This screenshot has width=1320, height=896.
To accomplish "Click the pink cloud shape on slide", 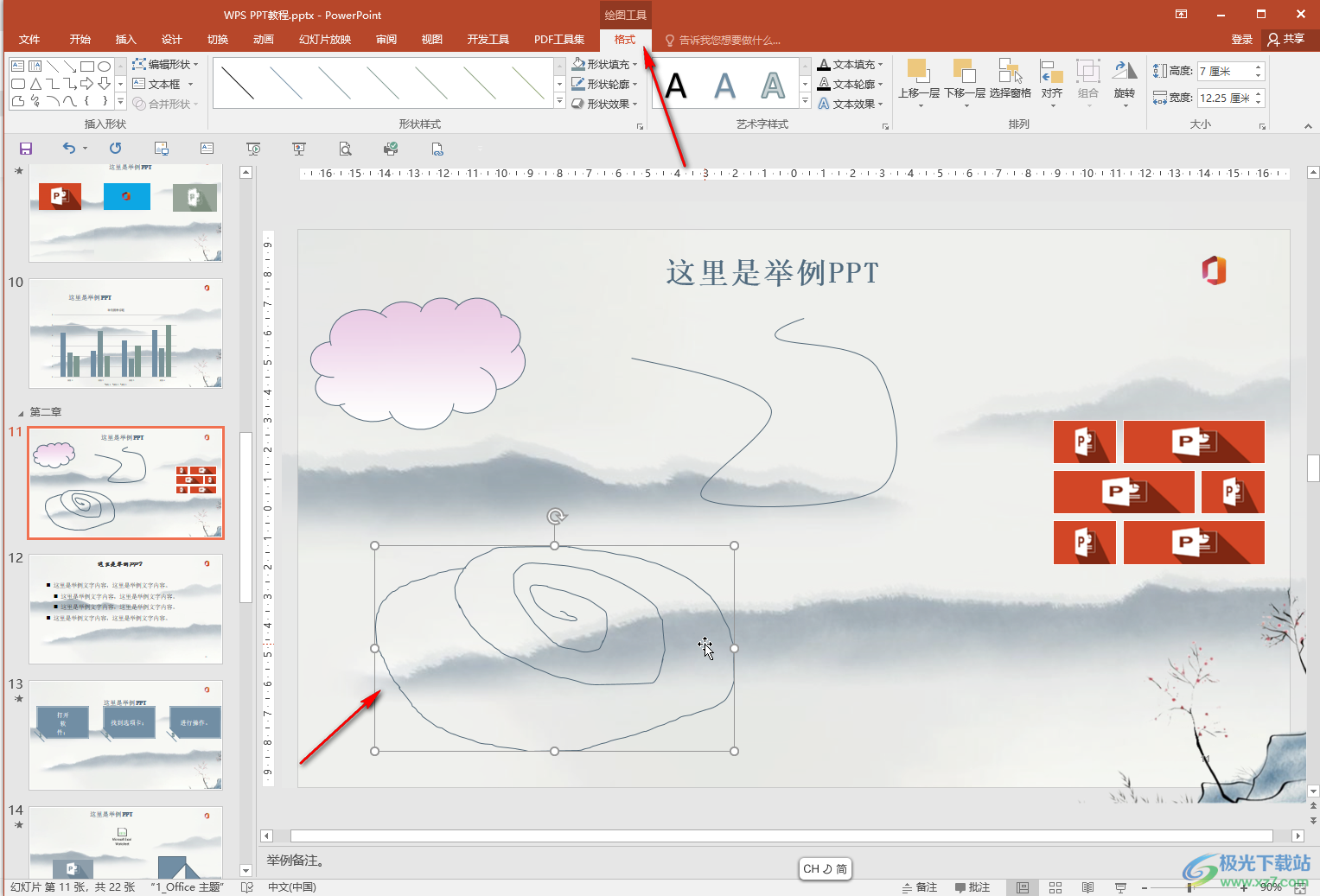I will click(x=418, y=365).
